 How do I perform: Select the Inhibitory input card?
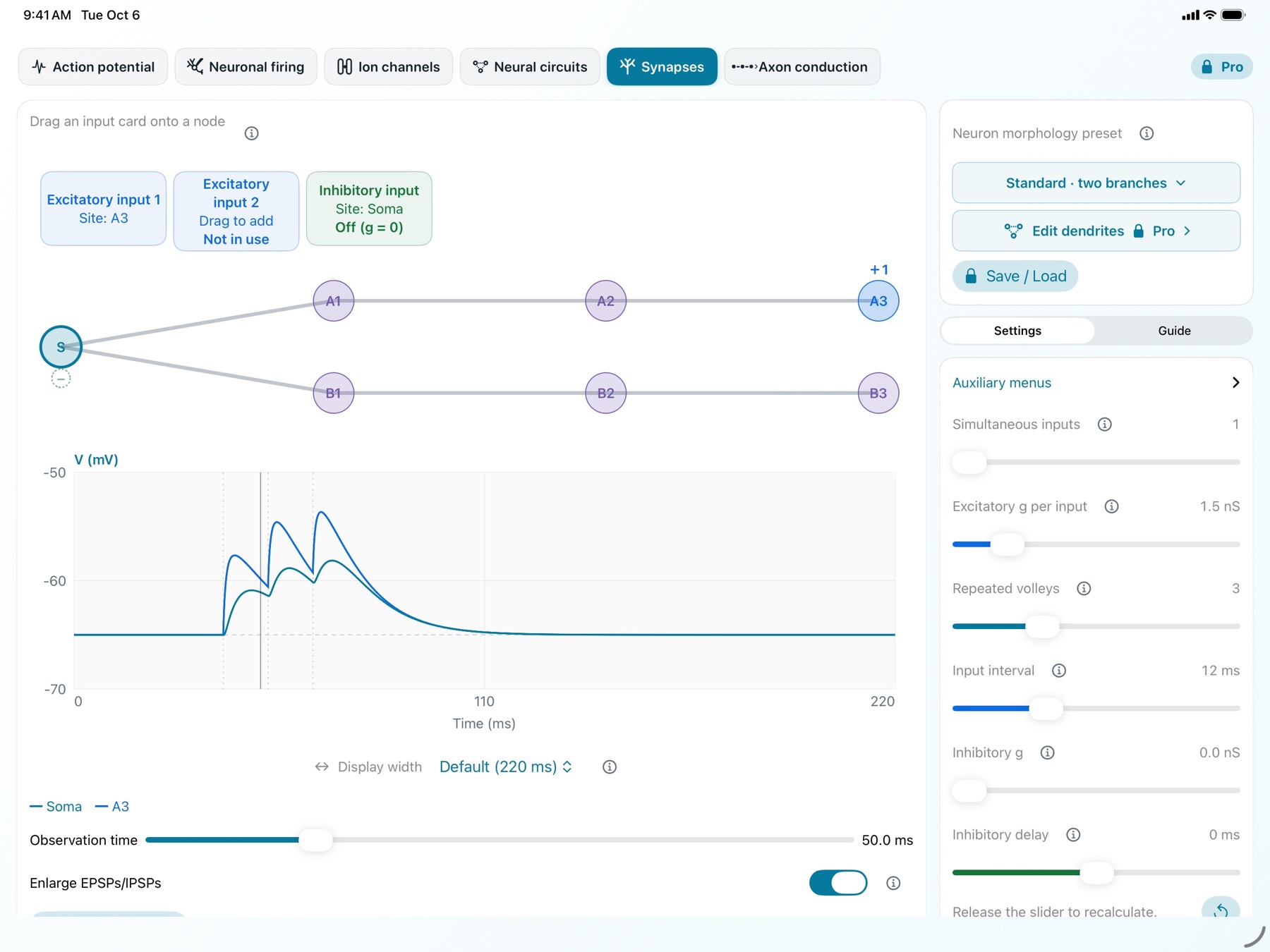(369, 209)
